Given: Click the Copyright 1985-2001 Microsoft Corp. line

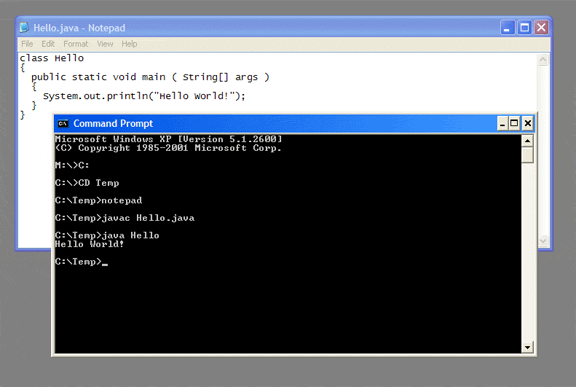Looking at the screenshot, I should click(168, 148).
